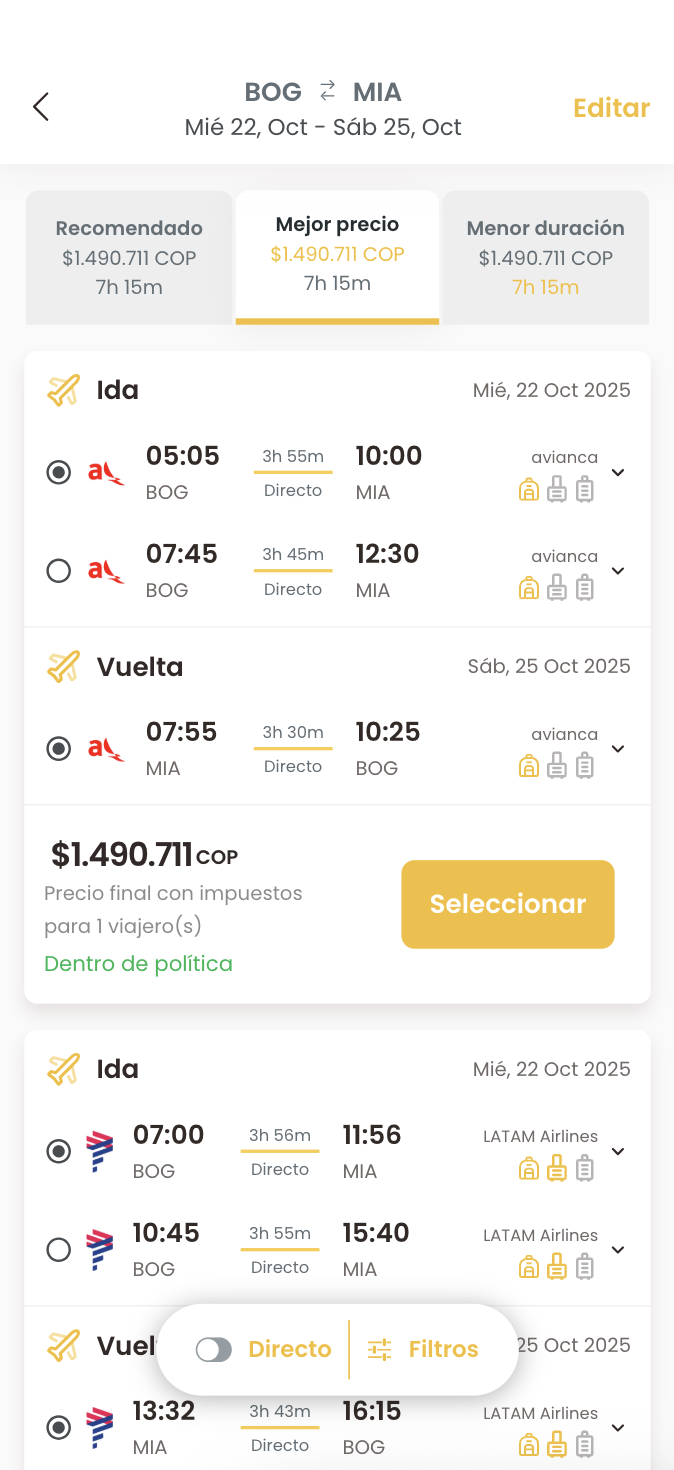Expand details of 07:55 MIA return flight

pos(618,749)
